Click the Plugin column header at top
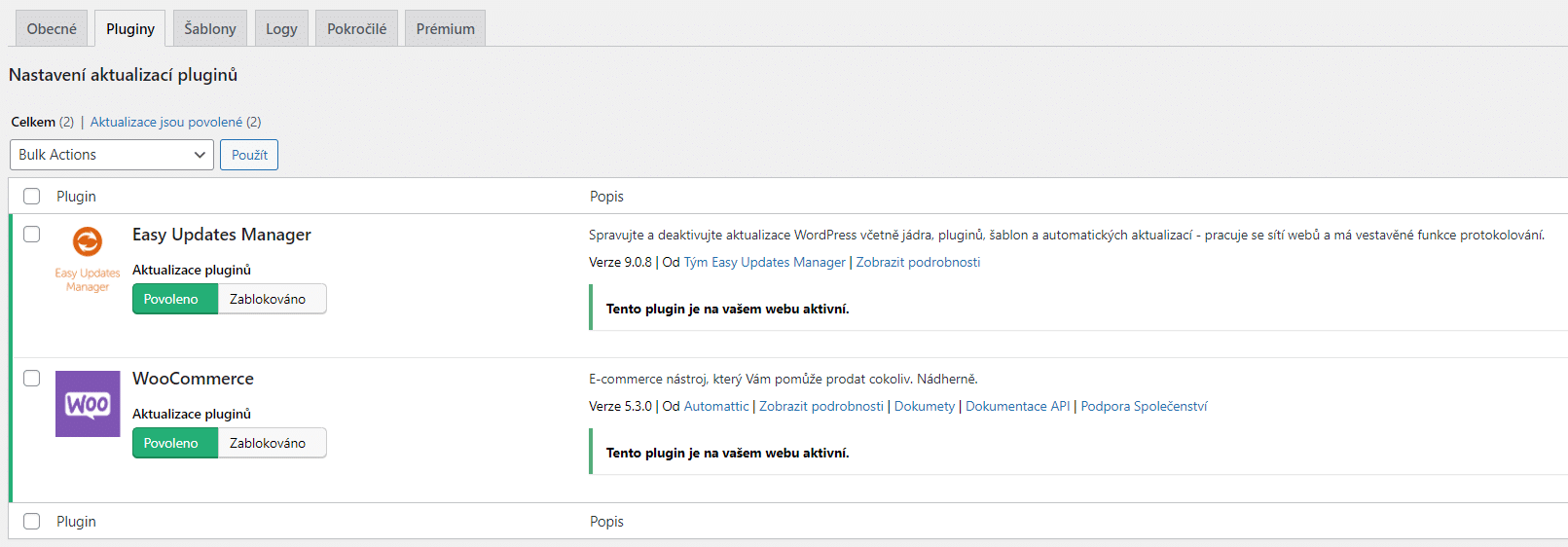This screenshot has width=1568, height=547. pyautogui.click(x=76, y=197)
